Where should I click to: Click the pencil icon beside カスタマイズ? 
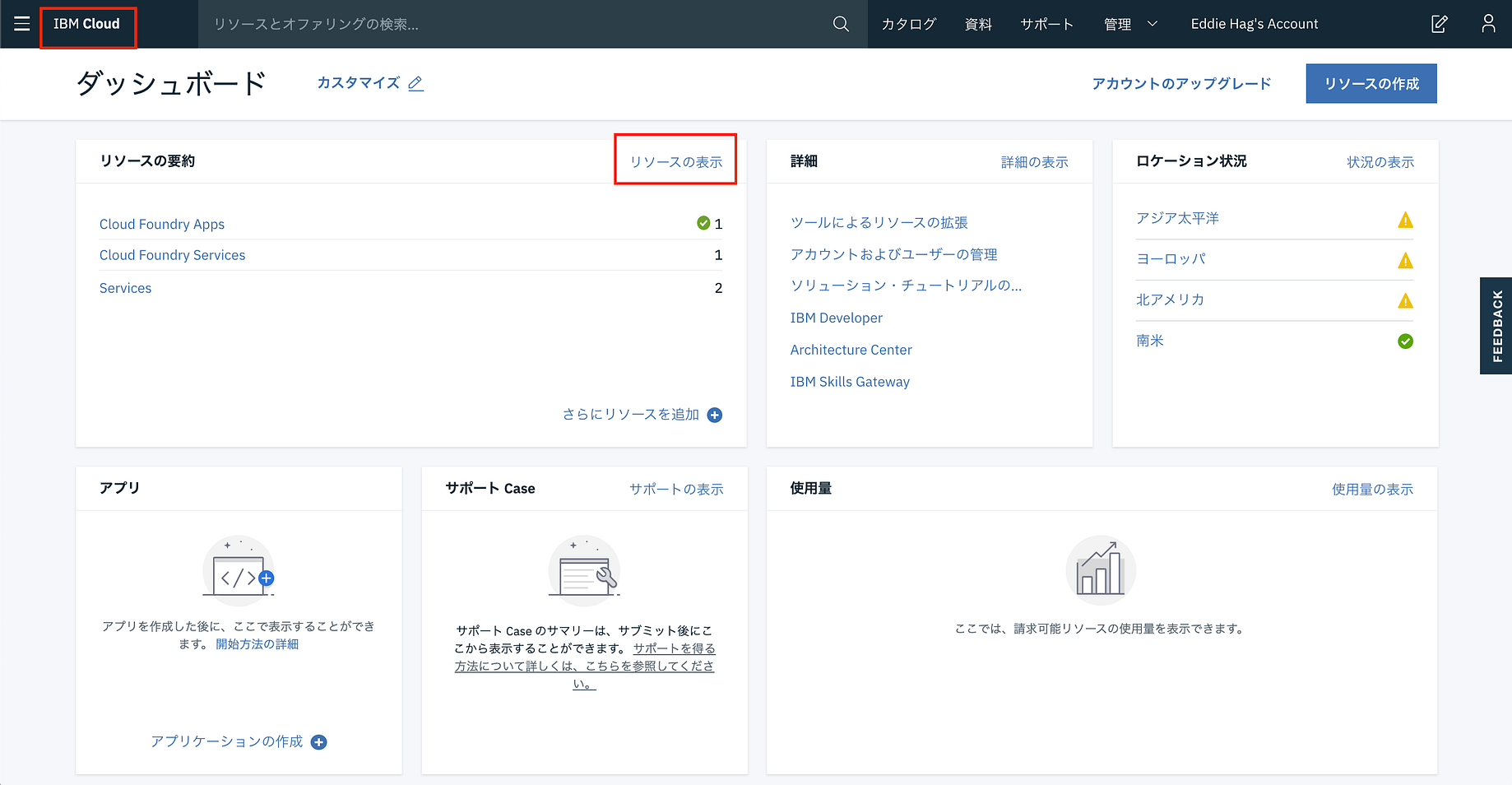coord(416,83)
